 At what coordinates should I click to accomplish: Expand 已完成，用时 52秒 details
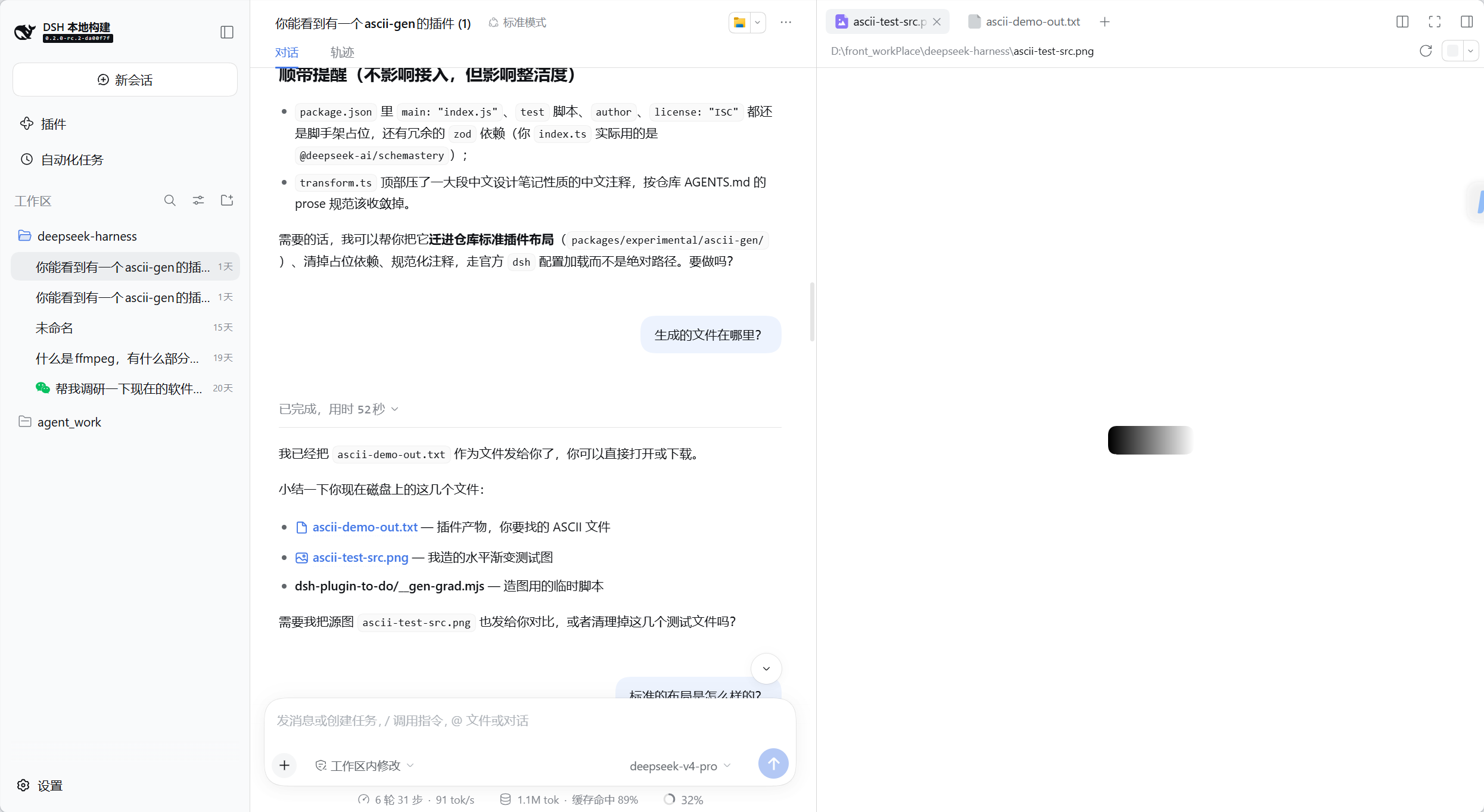(338, 409)
